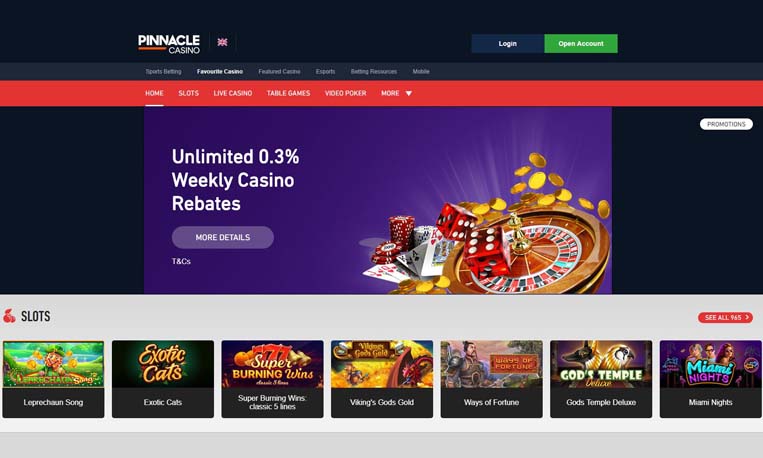Click the Pinnacle Casino logo

[x=169, y=44]
